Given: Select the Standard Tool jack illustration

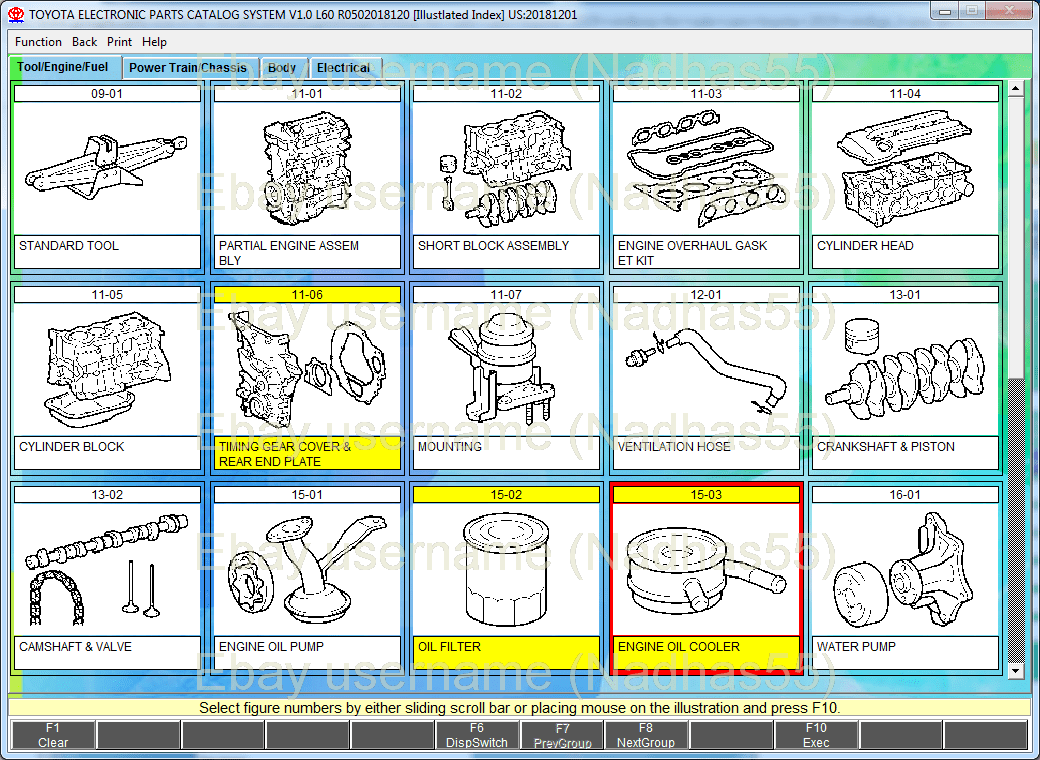Looking at the screenshot, I should point(107,168).
